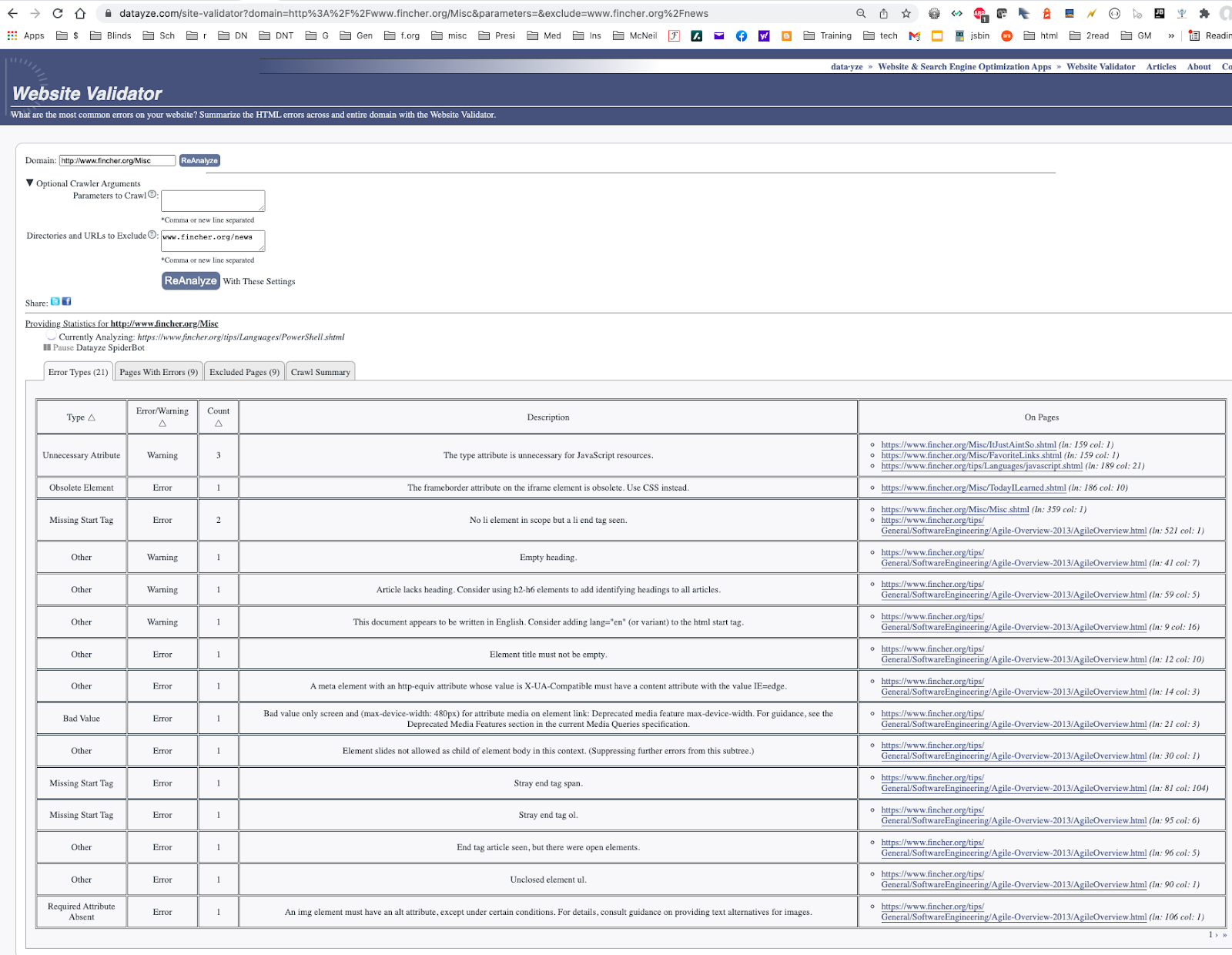Open the Articles menu item
Screen dimensions: 1232x955
pyautogui.click(x=1161, y=67)
